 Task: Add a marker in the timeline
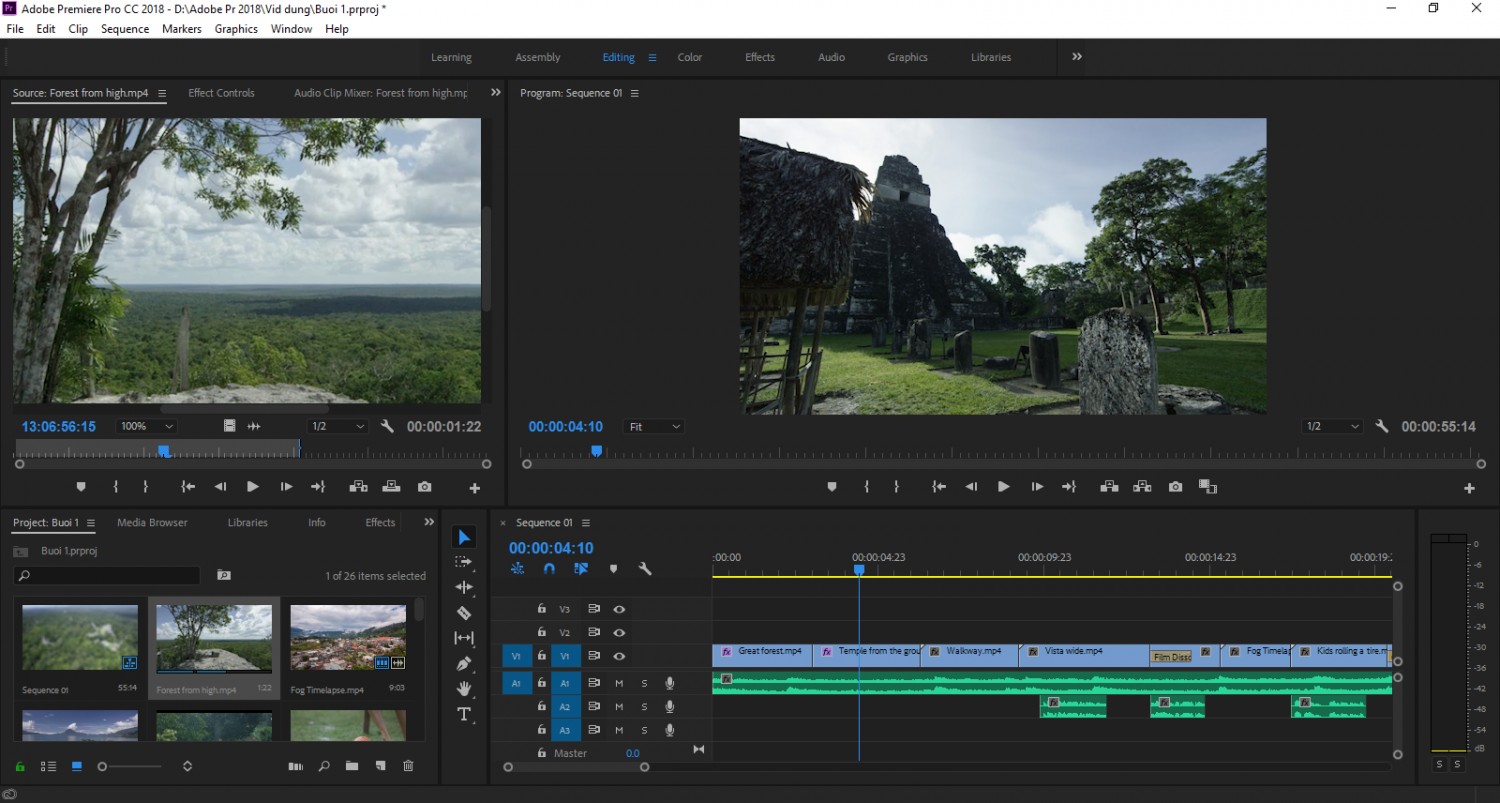coord(613,569)
